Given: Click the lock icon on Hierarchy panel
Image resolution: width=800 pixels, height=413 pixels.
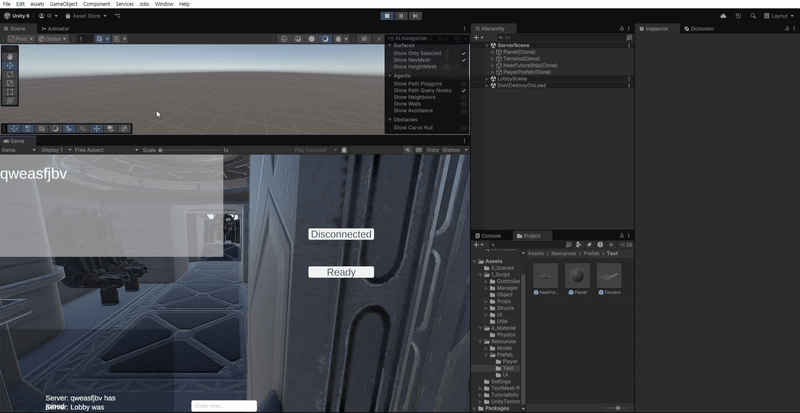Looking at the screenshot, I should point(621,29).
